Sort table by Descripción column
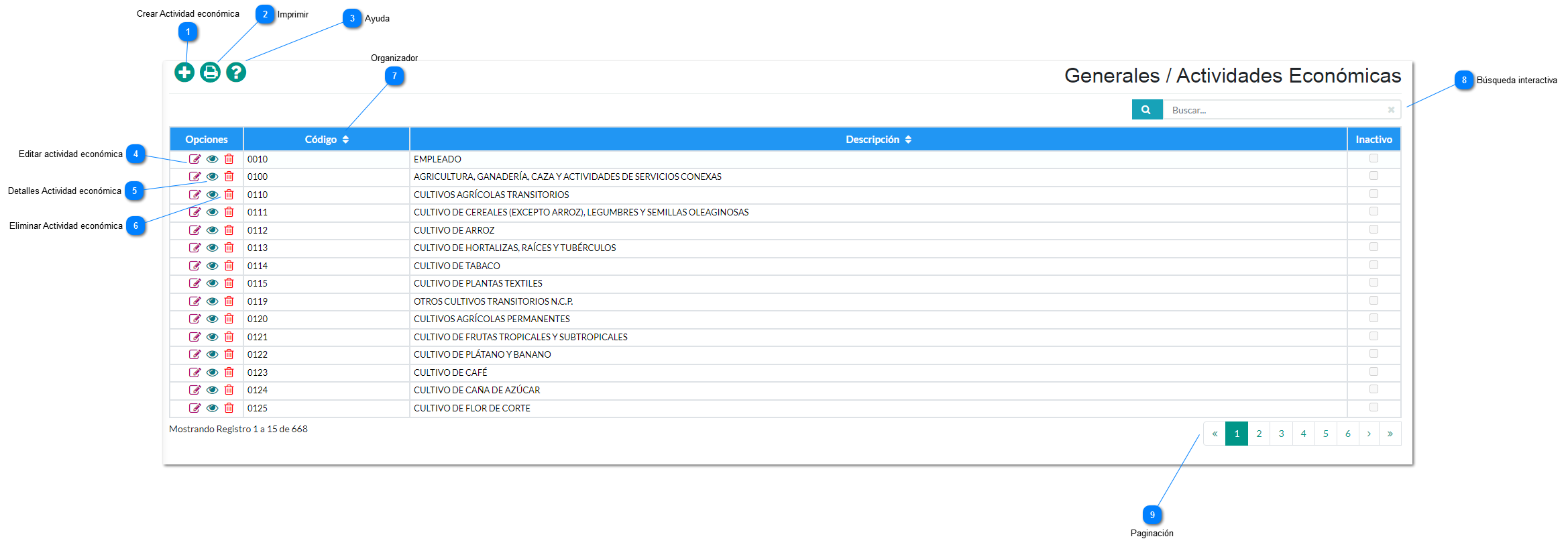Screen dimensions: 1568x549 (879, 140)
